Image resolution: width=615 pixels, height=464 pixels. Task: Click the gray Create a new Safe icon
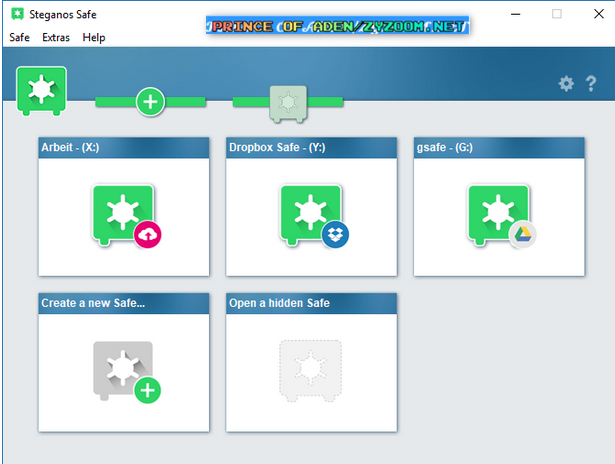coord(123,370)
